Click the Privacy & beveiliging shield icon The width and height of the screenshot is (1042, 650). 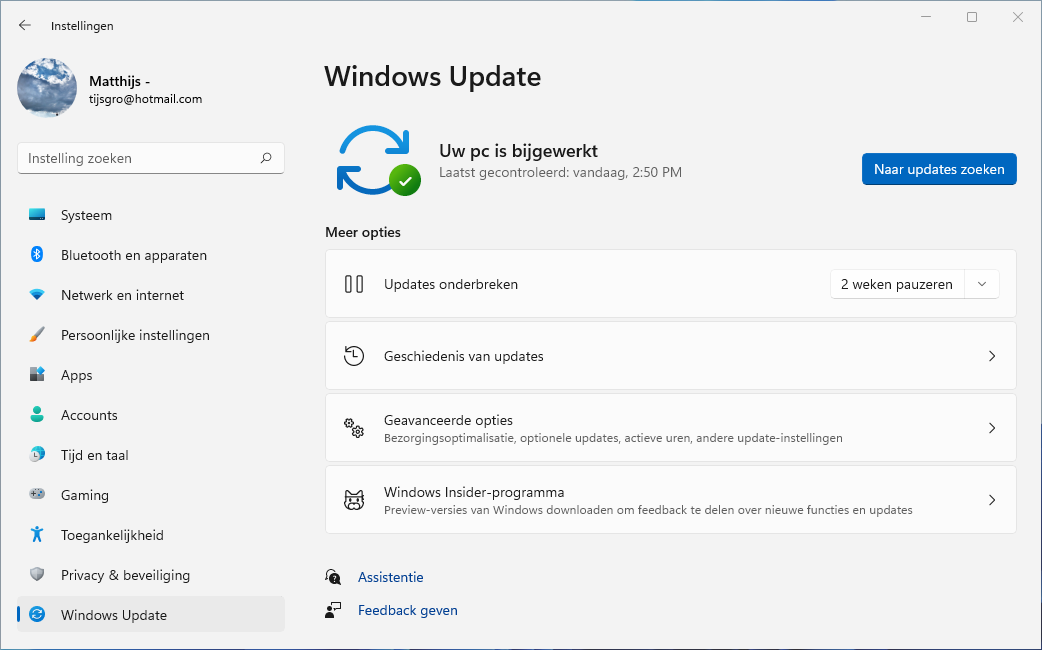pos(37,575)
